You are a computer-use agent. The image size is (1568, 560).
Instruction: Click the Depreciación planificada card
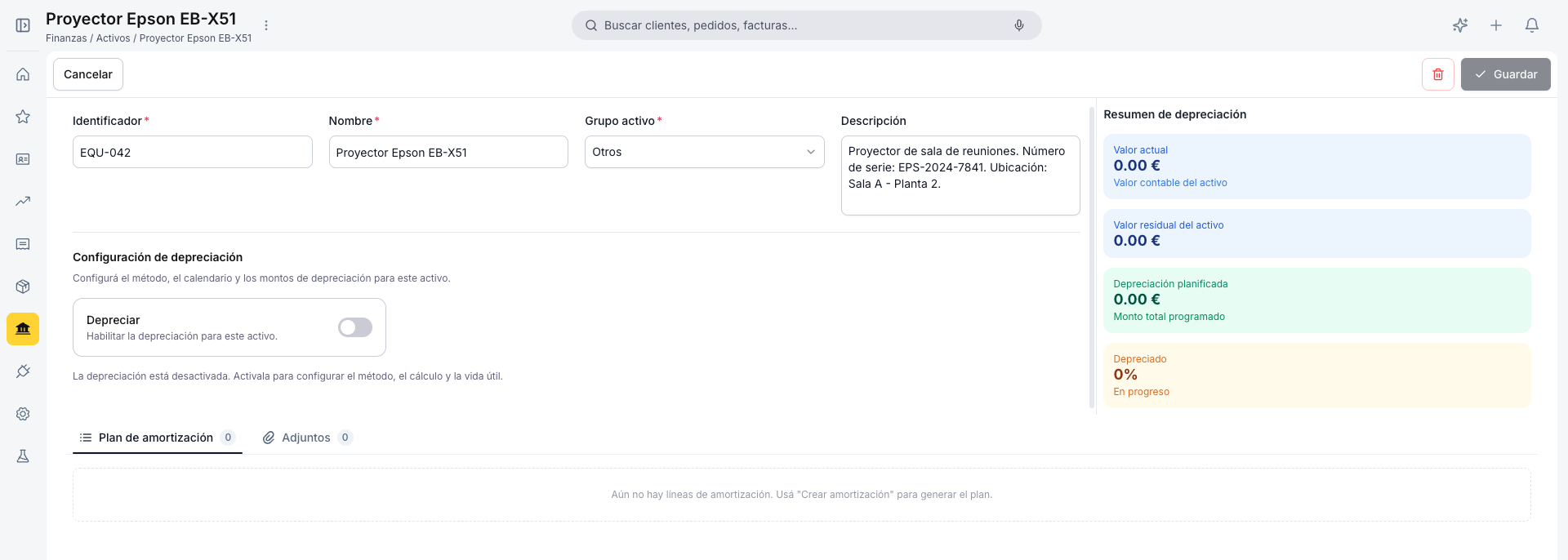click(1317, 300)
